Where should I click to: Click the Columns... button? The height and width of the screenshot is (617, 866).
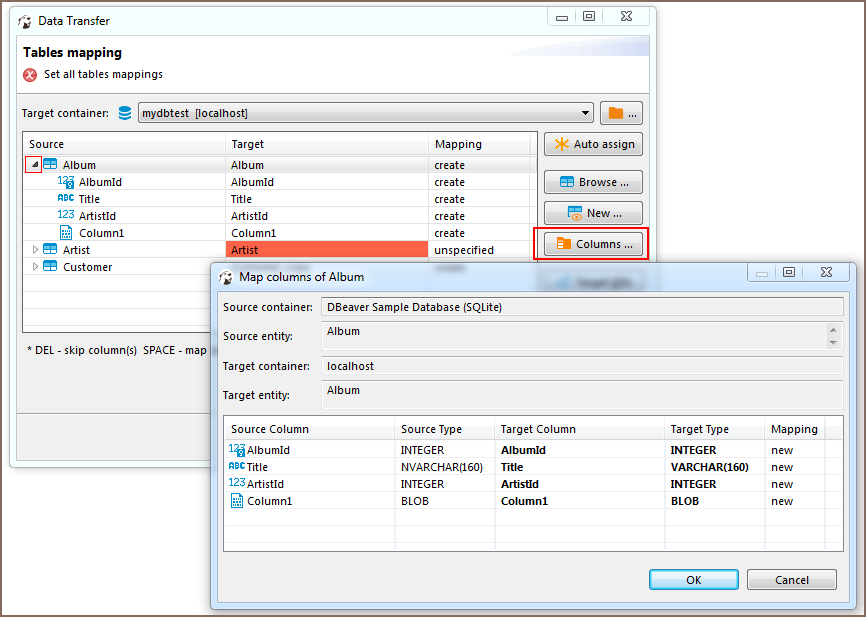point(593,244)
